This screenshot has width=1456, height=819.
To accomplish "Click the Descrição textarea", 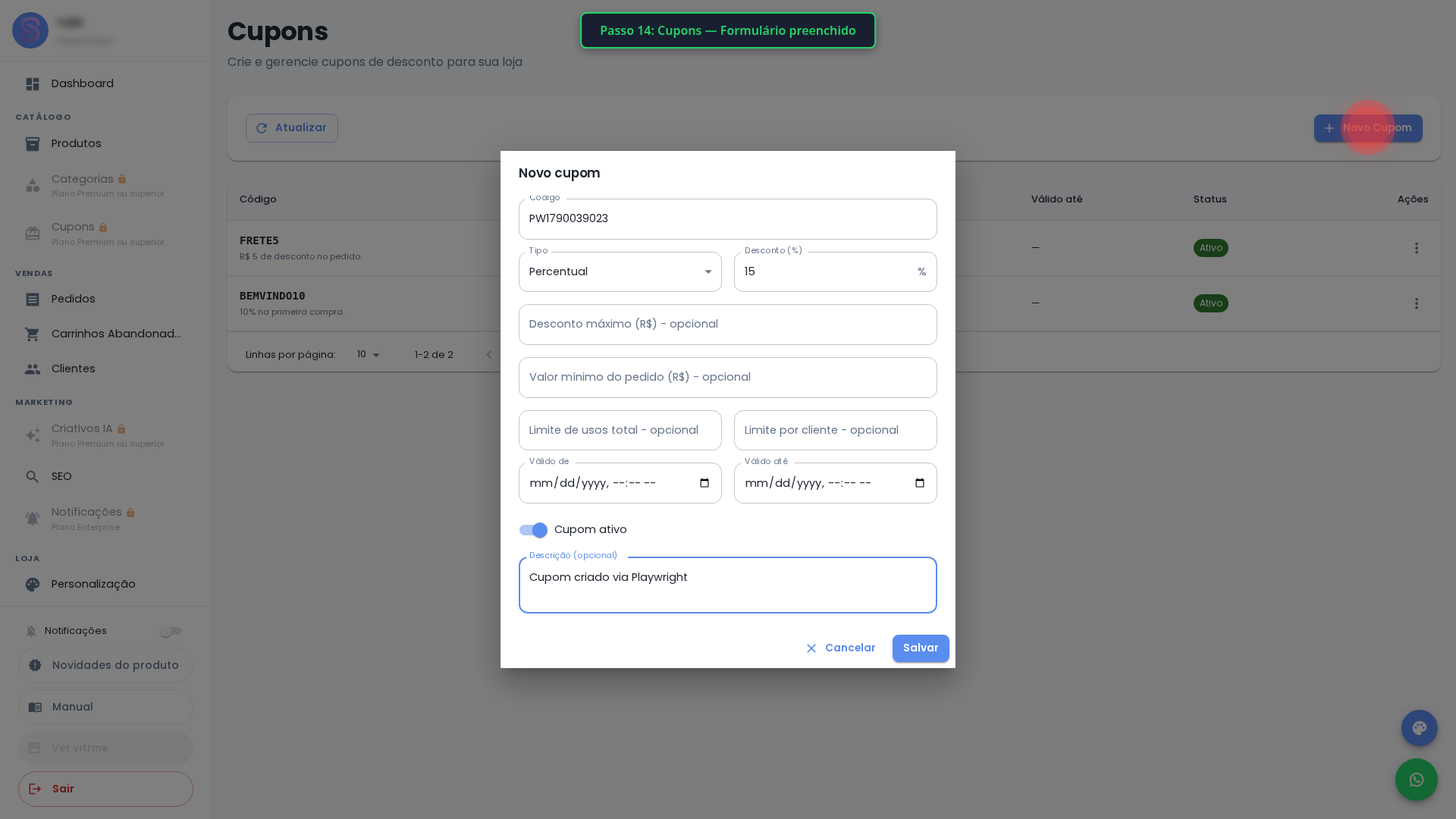I will click(x=728, y=585).
